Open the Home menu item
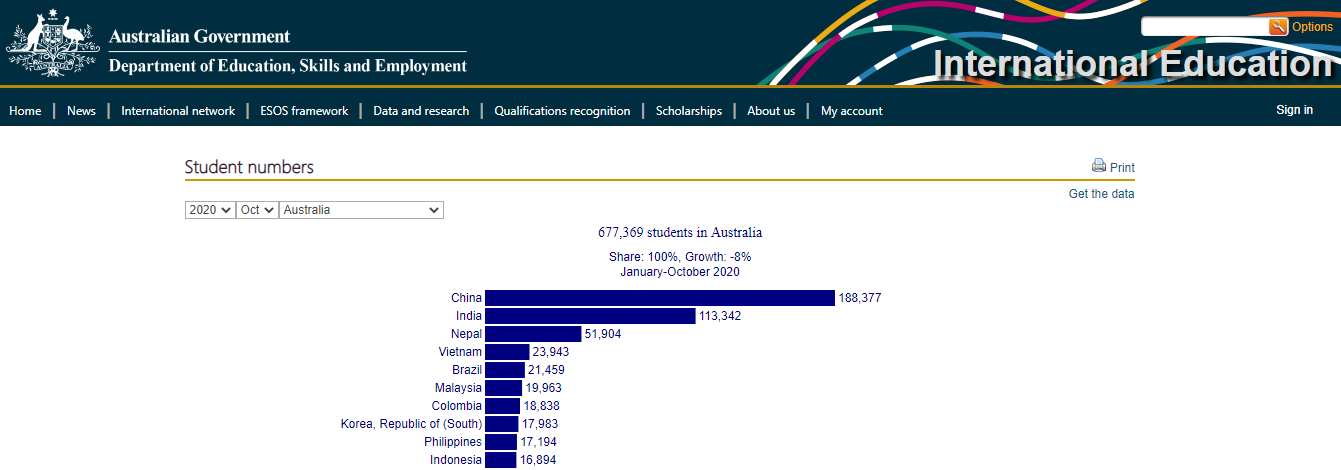 tap(25, 111)
